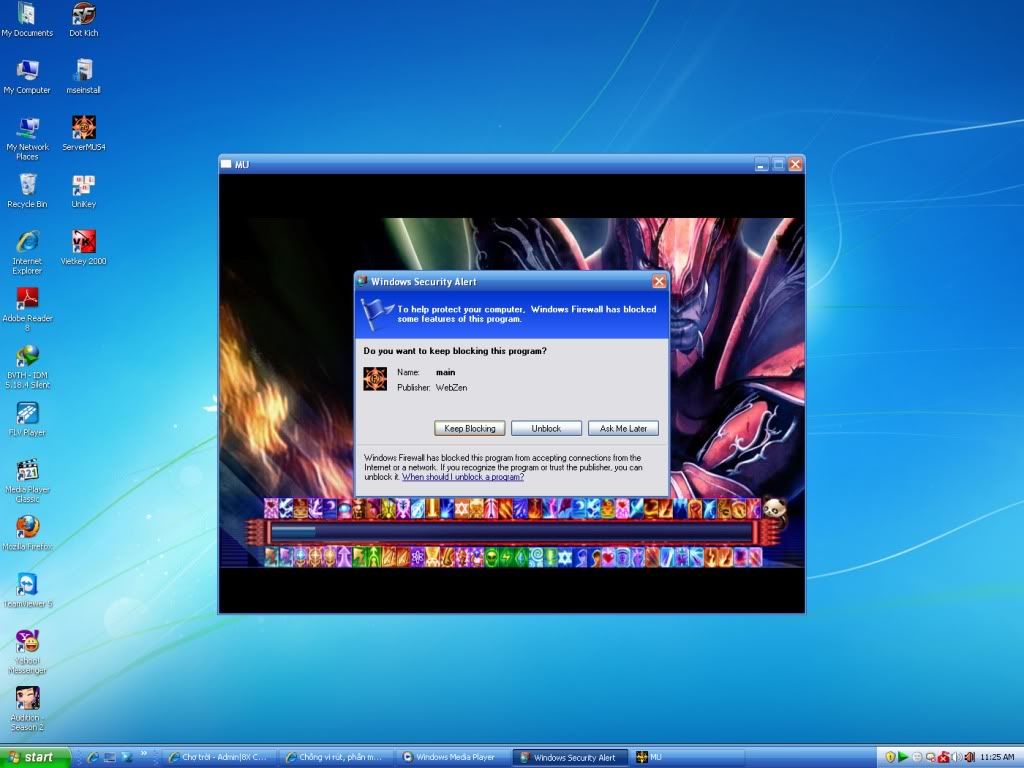The image size is (1024, 768).
Task: Select the UniKey desktop icon
Action: coord(84,191)
